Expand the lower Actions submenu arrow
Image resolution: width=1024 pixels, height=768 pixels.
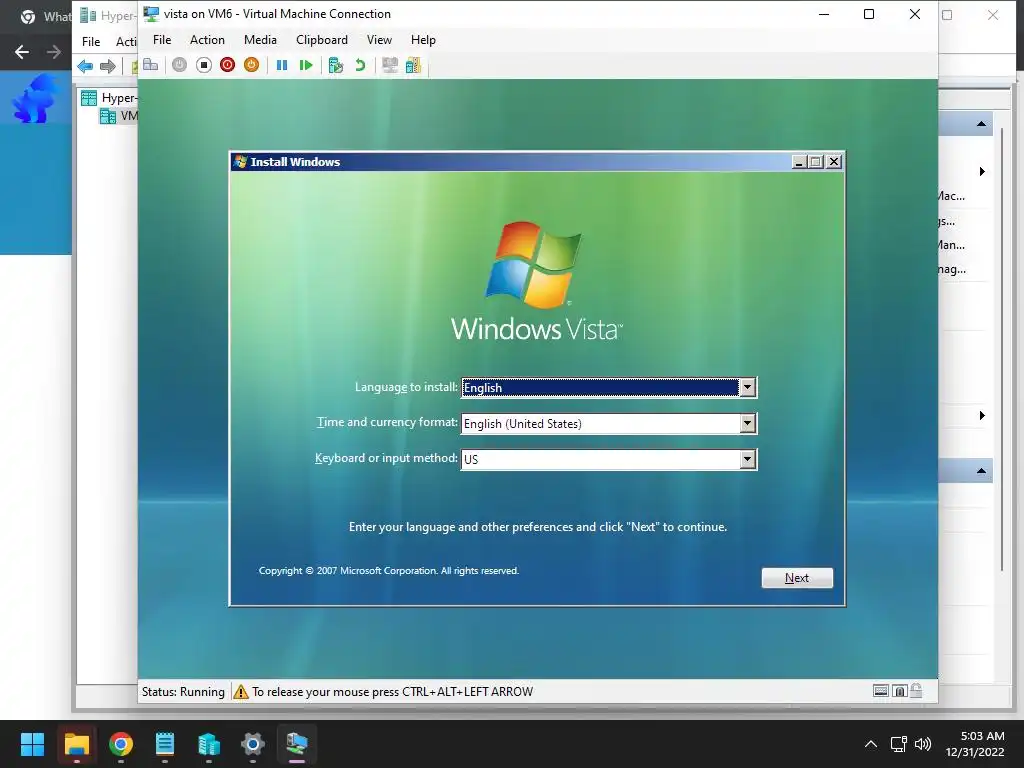click(x=982, y=415)
